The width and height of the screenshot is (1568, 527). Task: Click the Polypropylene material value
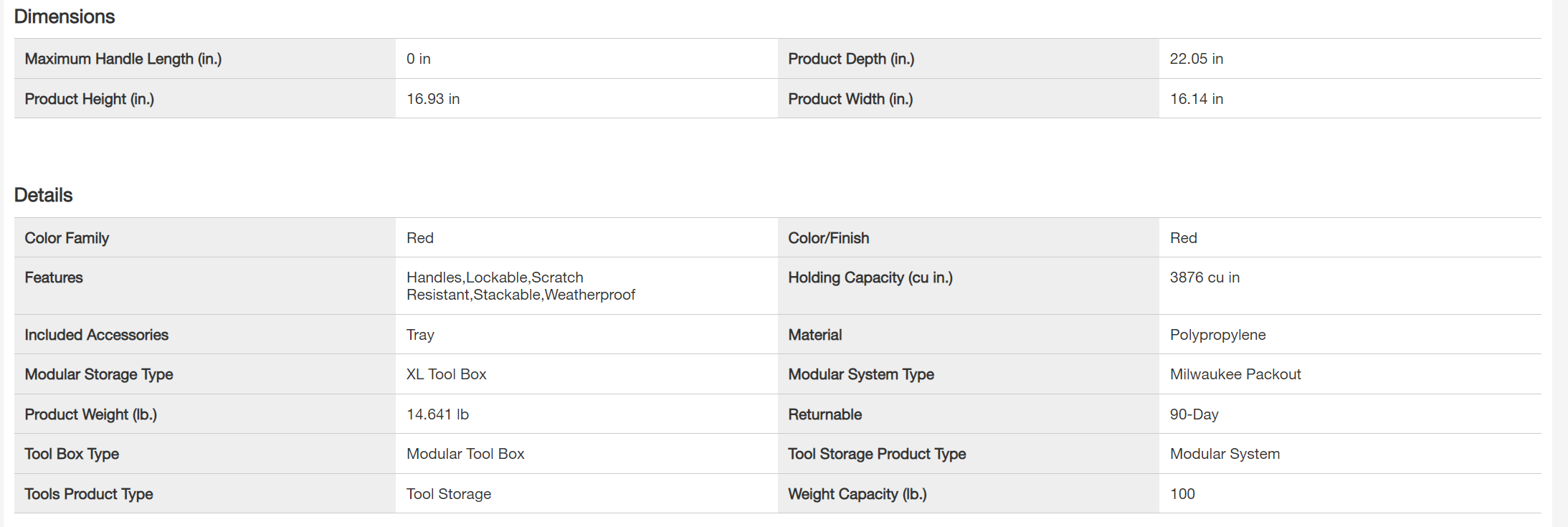pyautogui.click(x=1217, y=335)
